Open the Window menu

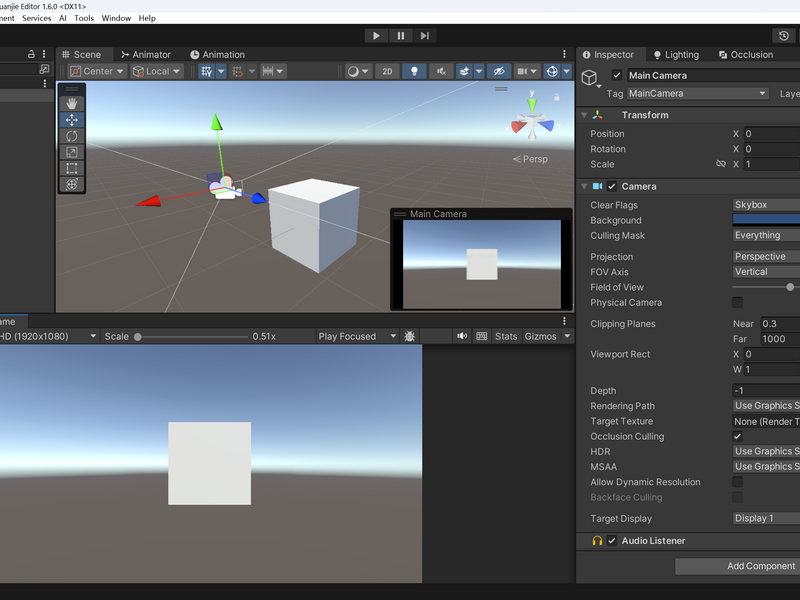click(x=116, y=18)
